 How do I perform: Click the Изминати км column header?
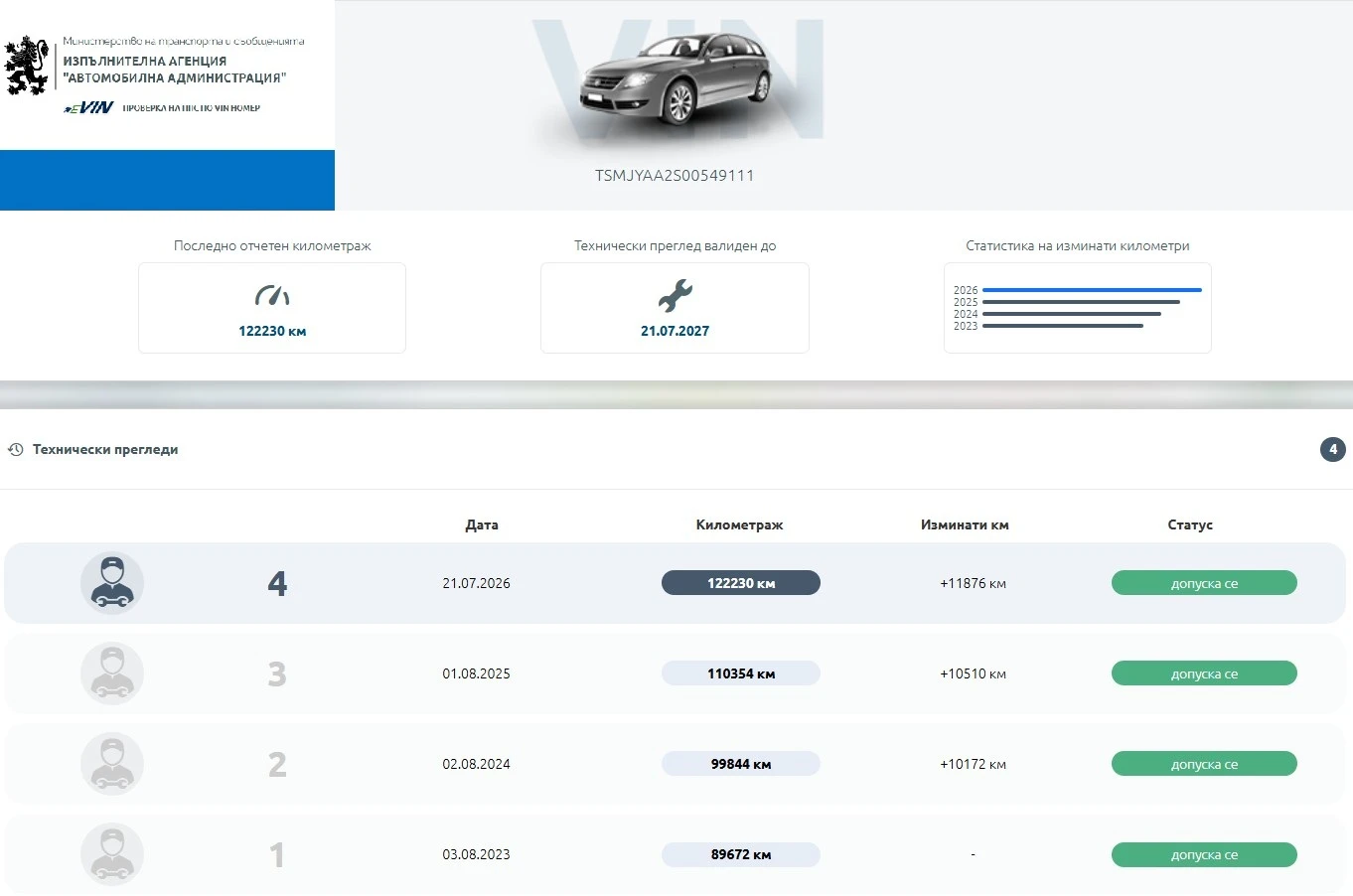[965, 524]
